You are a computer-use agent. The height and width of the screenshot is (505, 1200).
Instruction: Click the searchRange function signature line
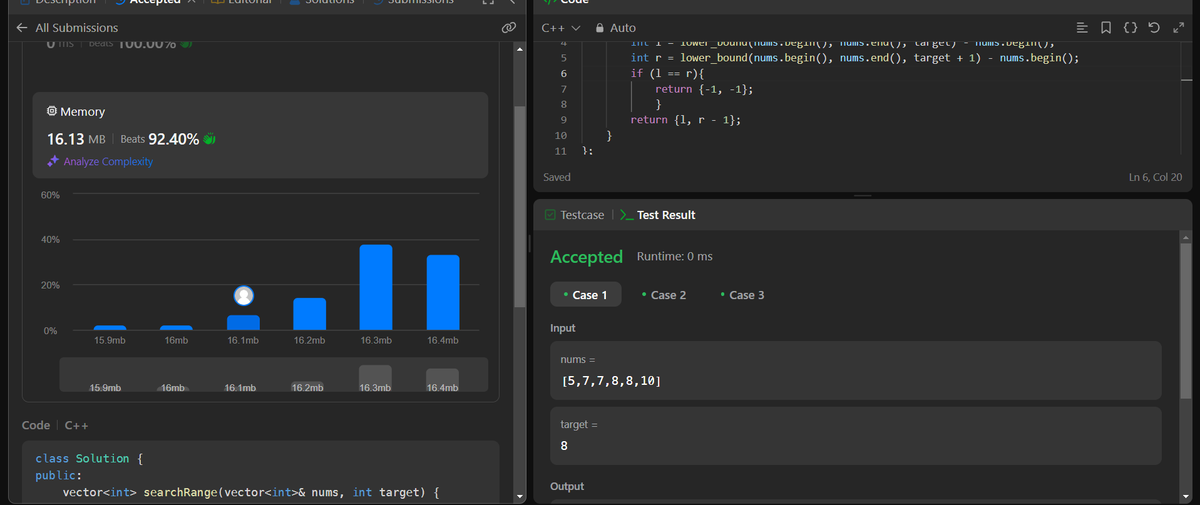coord(251,492)
